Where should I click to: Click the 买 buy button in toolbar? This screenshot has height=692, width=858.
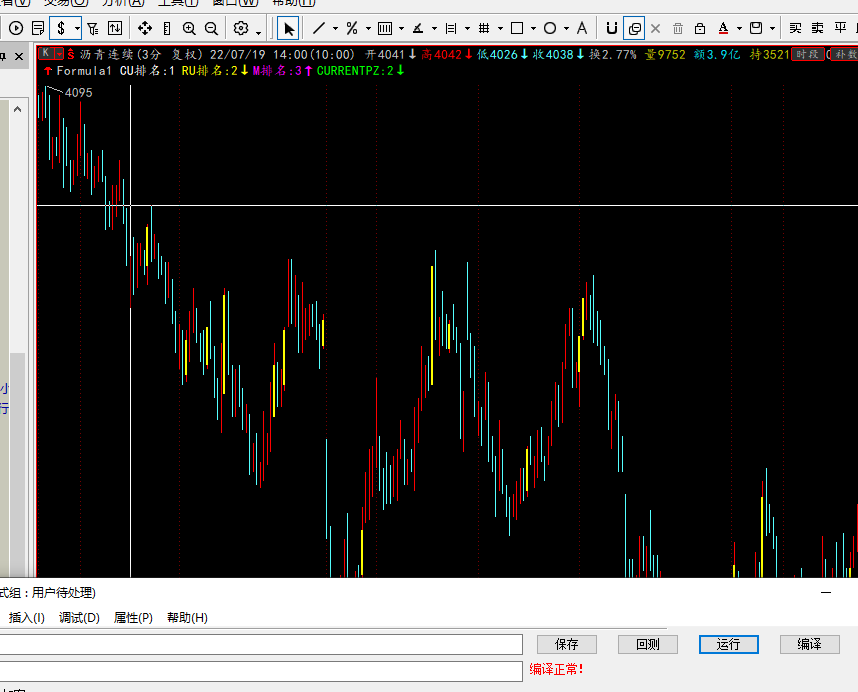[x=796, y=28]
